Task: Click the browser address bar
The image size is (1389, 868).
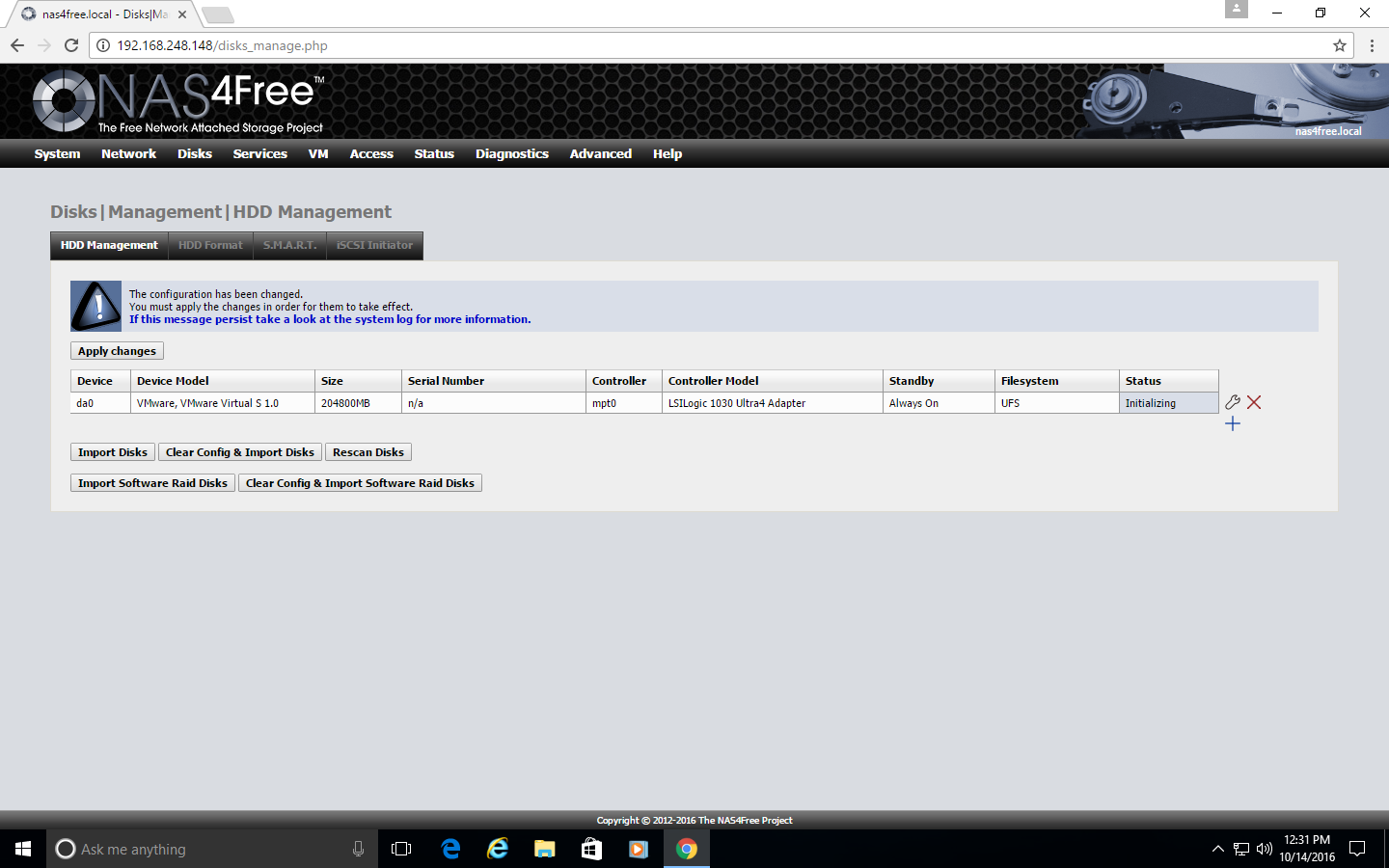Action: tap(675, 45)
